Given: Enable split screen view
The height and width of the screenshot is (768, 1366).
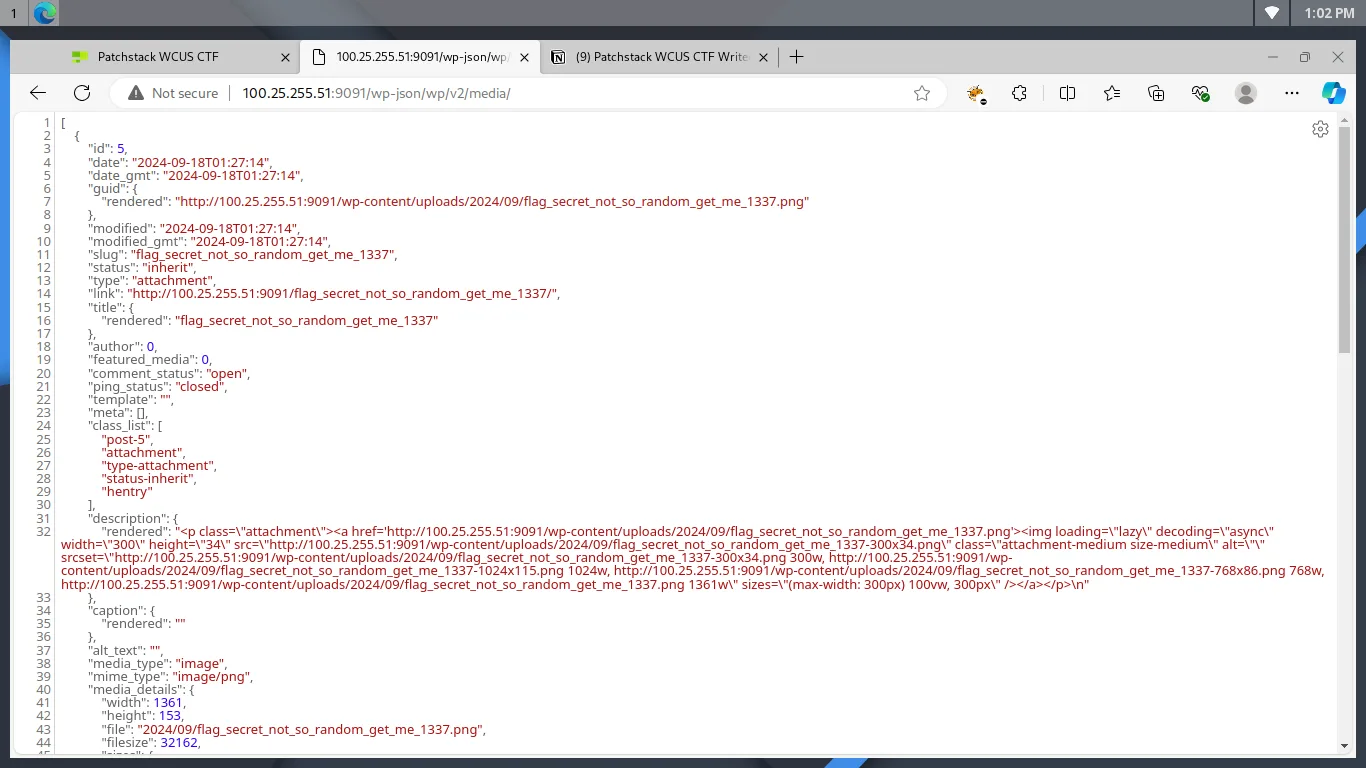Looking at the screenshot, I should tap(1067, 93).
